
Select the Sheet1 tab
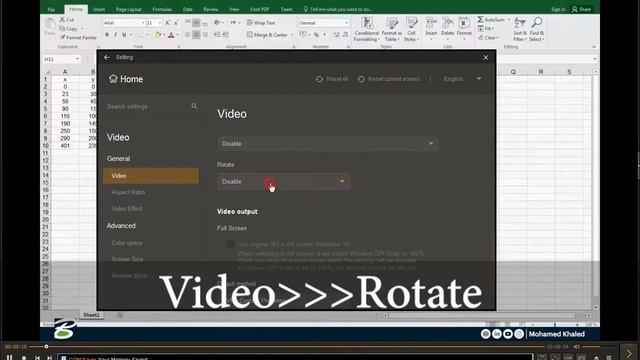coord(91,315)
